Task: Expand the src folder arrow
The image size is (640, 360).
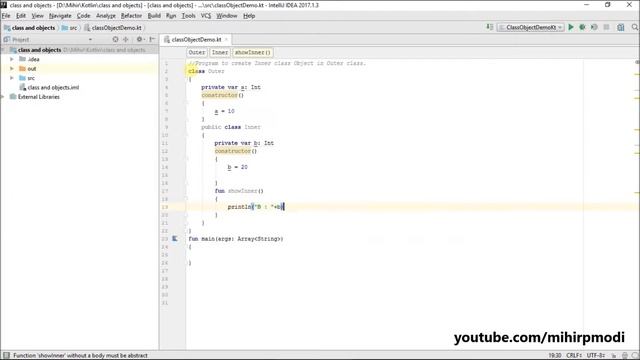Action: point(12,78)
